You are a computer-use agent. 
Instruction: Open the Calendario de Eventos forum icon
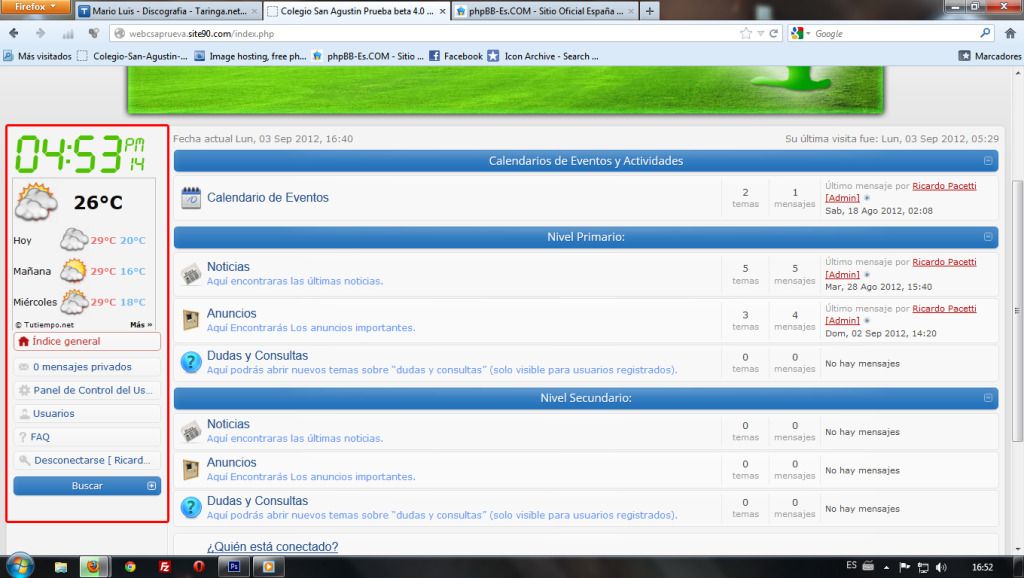[x=191, y=198]
